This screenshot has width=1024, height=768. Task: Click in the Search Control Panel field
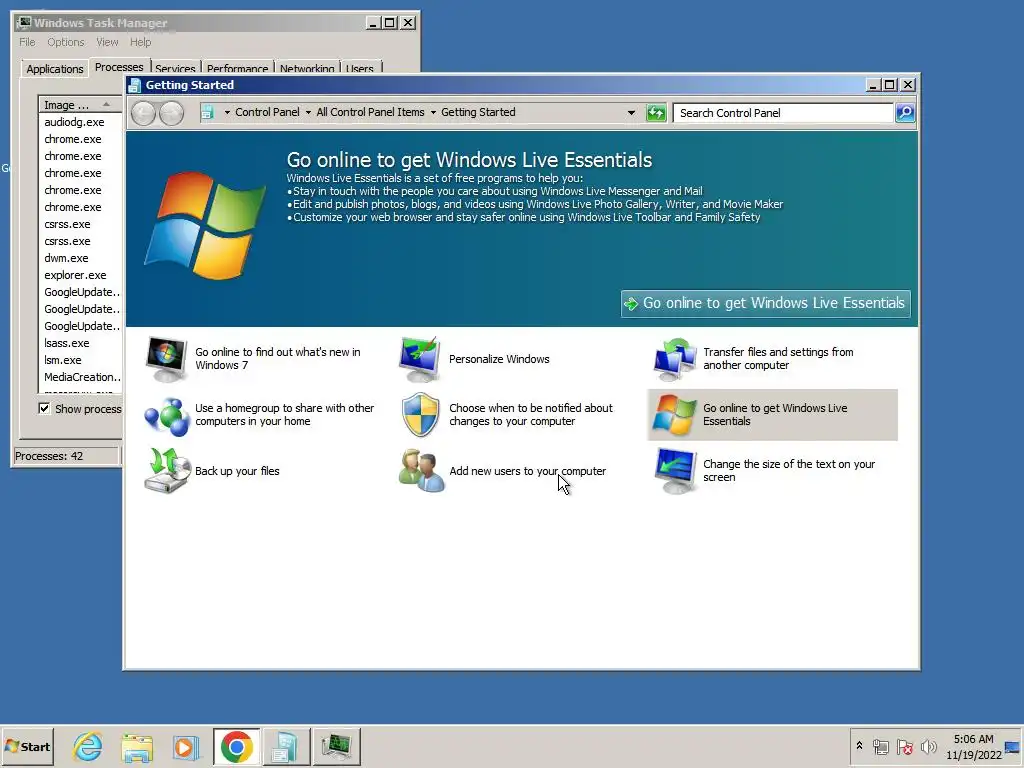click(783, 113)
